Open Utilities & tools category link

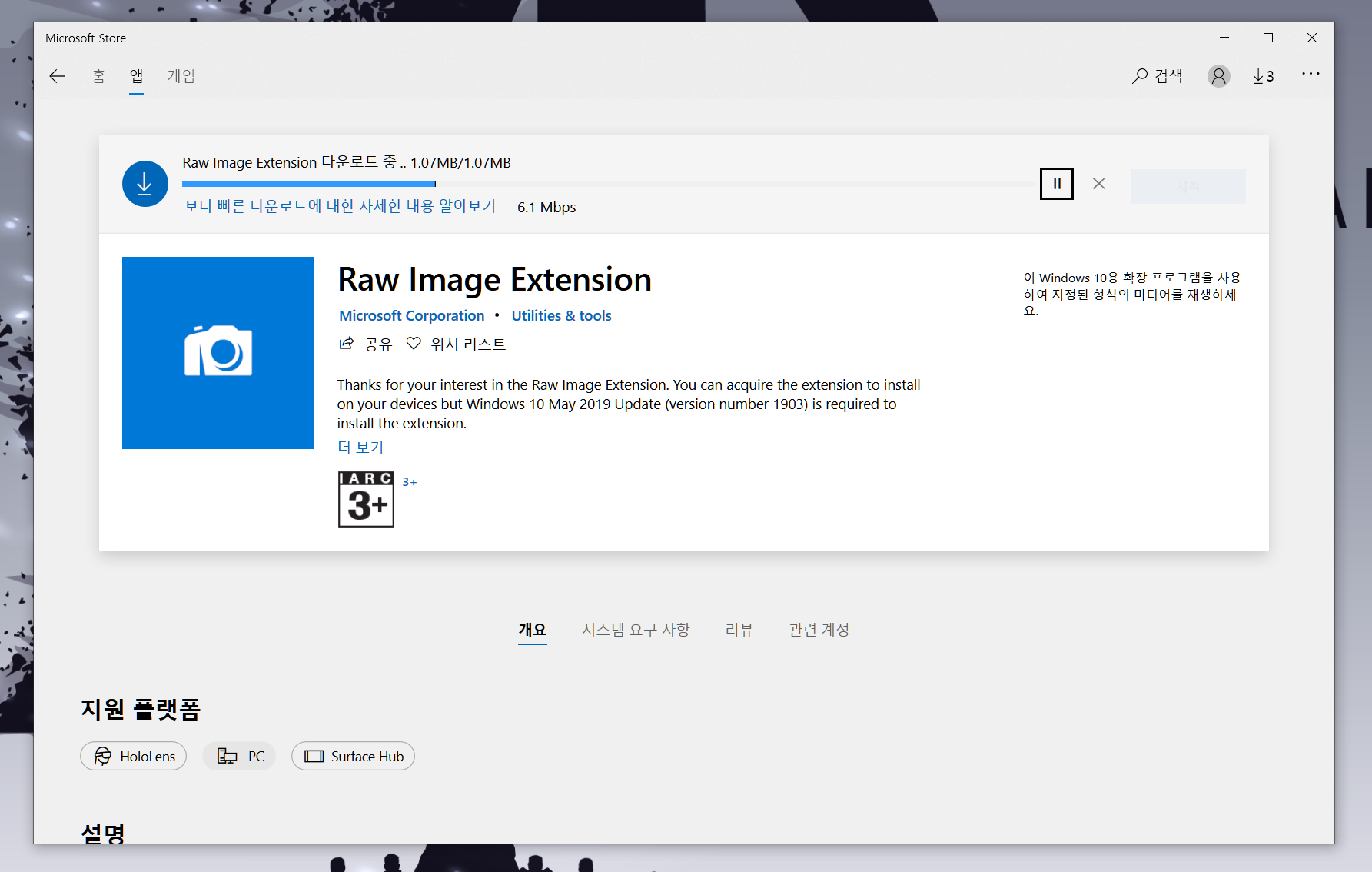pyautogui.click(x=561, y=316)
